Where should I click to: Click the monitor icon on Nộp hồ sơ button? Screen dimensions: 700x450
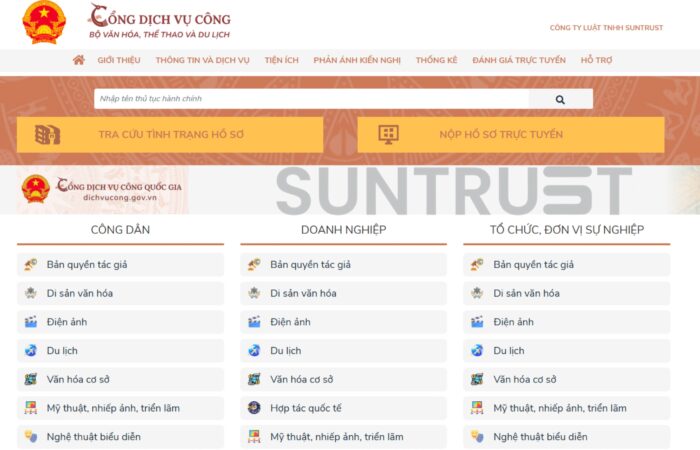coord(388,134)
